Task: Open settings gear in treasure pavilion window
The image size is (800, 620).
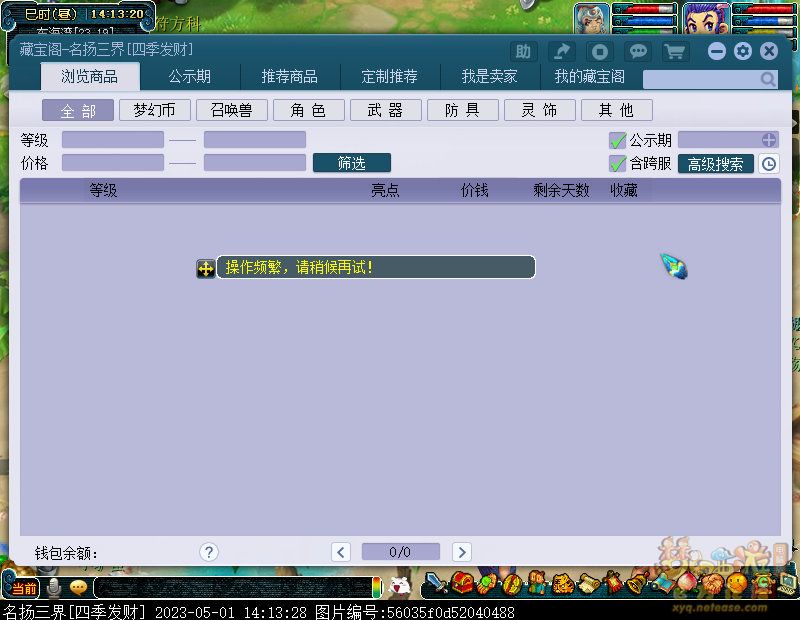Action: [x=742, y=52]
